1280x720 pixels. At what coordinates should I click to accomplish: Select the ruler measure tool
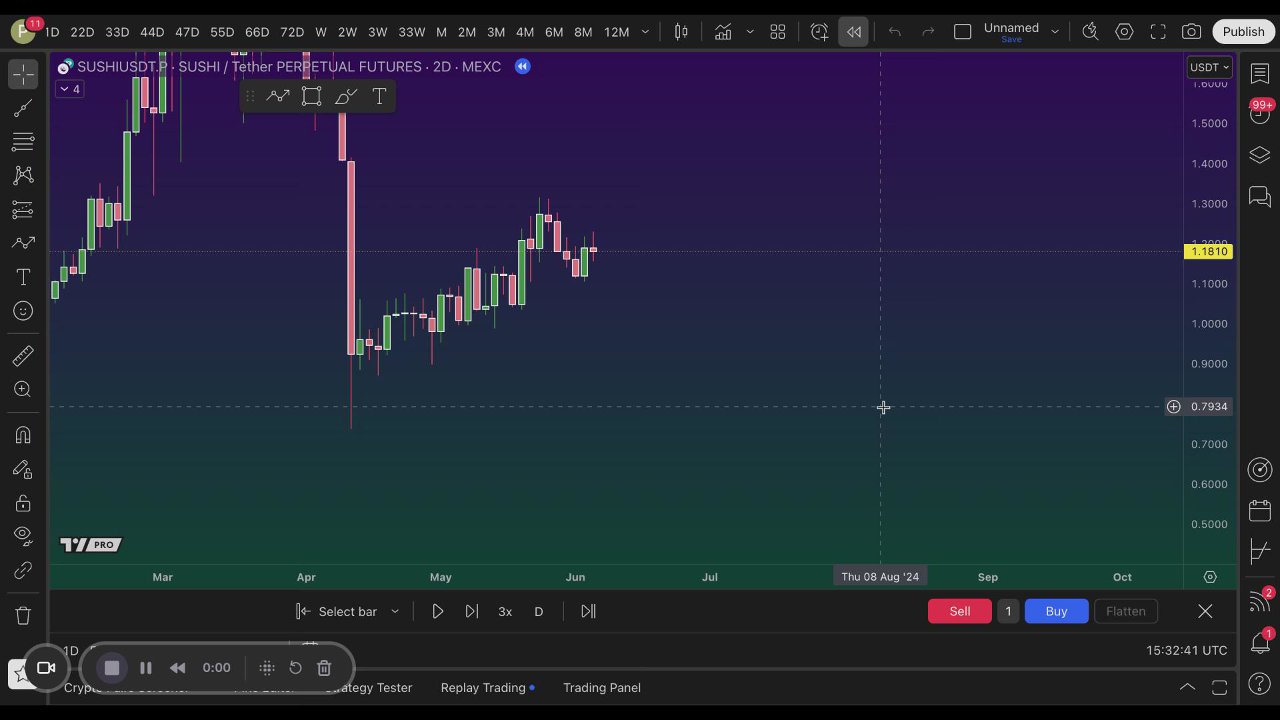tap(23, 356)
